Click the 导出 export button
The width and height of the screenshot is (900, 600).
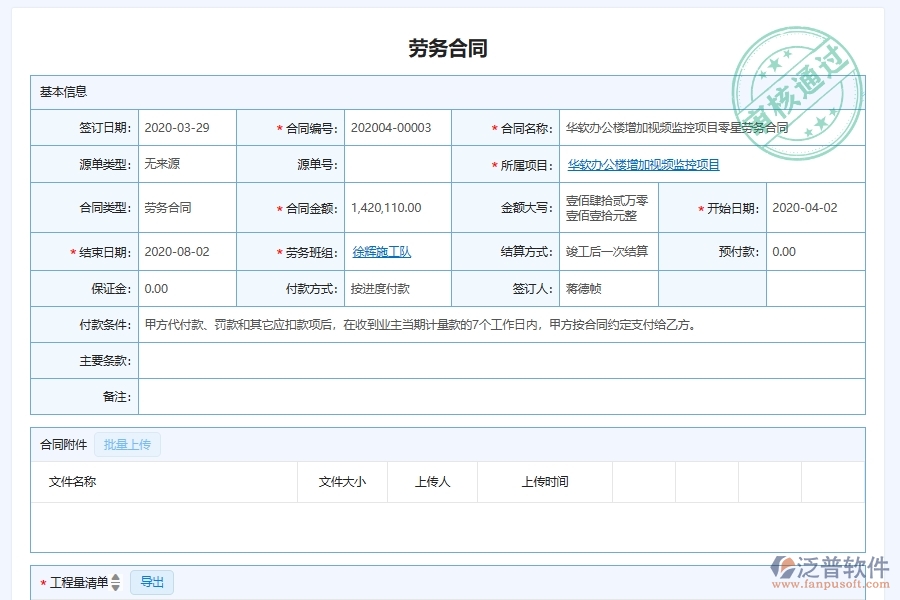152,582
